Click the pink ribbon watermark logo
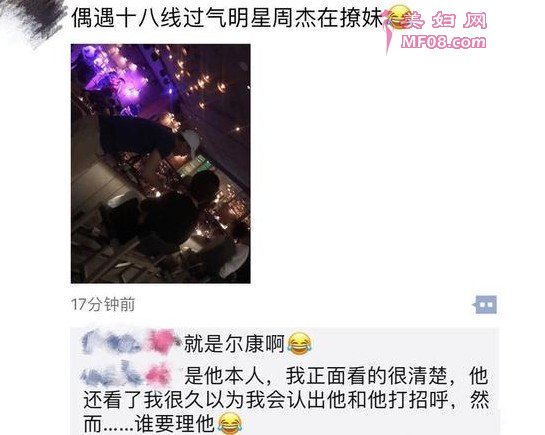 pos(389,30)
